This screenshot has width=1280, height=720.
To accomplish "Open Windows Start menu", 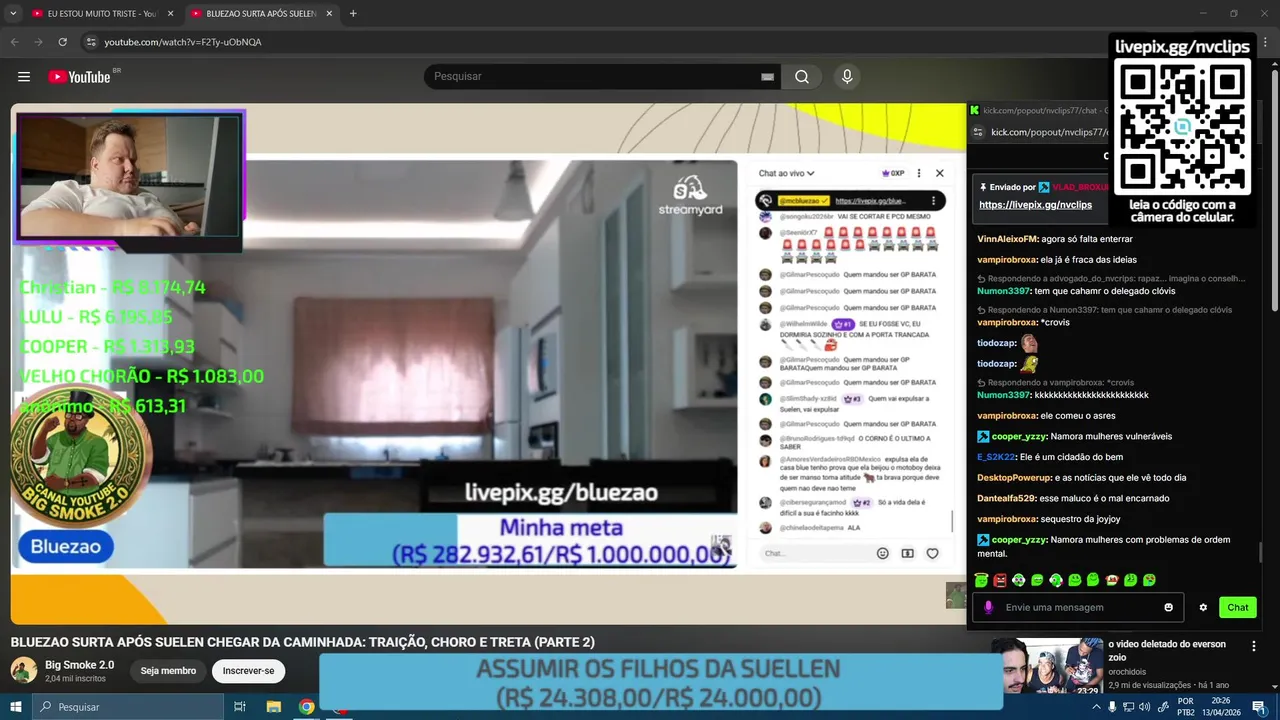I will (x=16, y=707).
